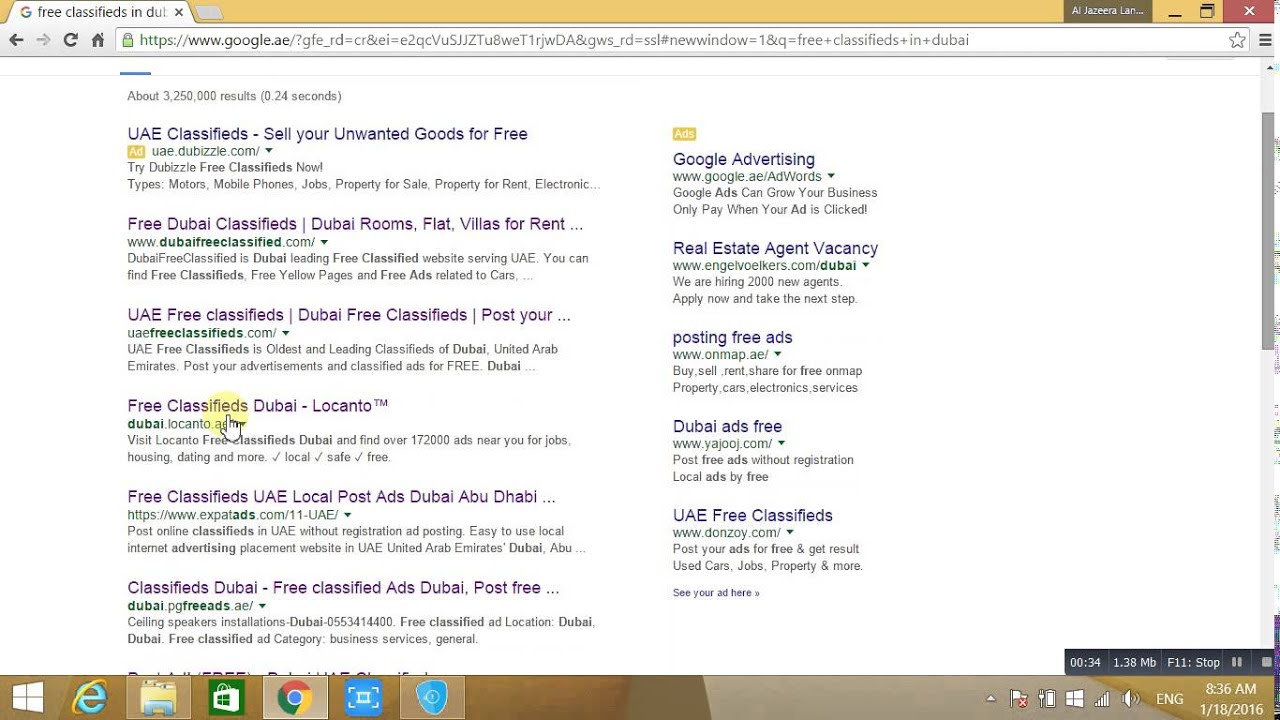Open the 'Dubai ads free' sidebar ad
The height and width of the screenshot is (720, 1280).
point(727,427)
